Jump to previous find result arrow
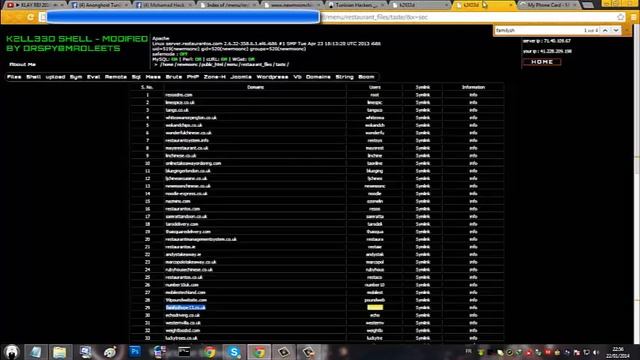 click(605, 31)
